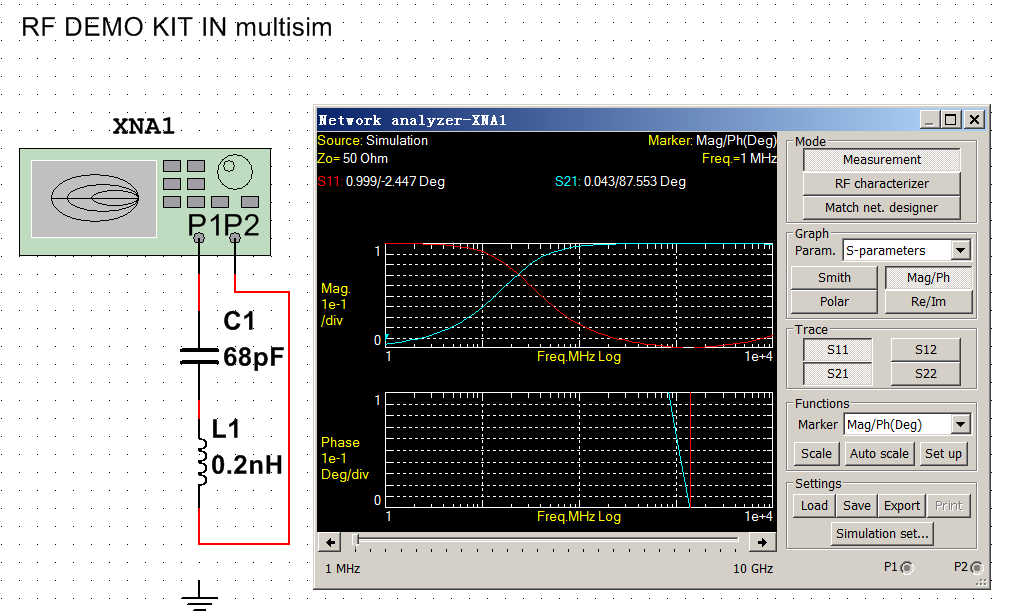Minimize the Network analyzer window
The height and width of the screenshot is (615, 1009).
pos(929,120)
